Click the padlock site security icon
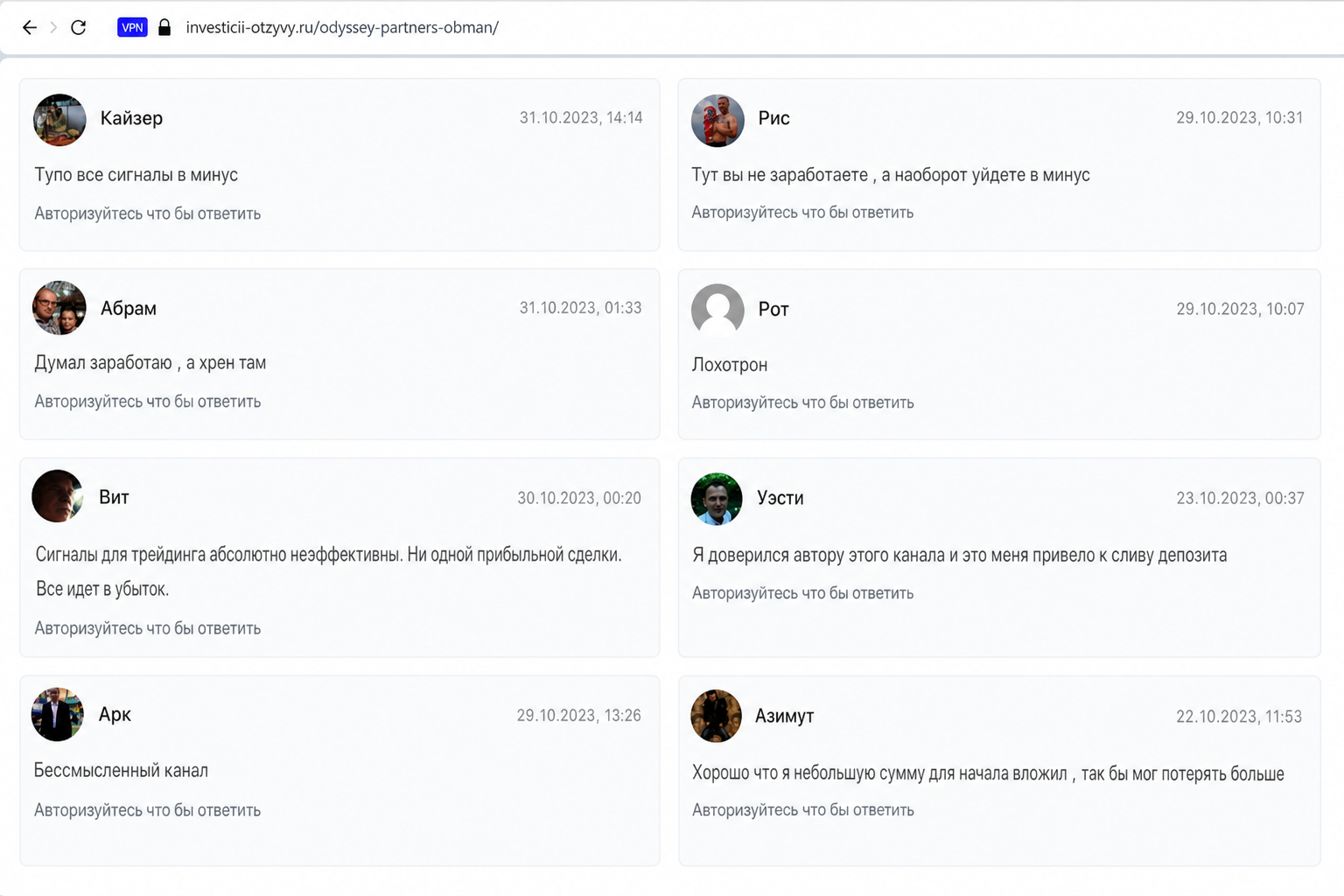Viewport: 1344px width, 896px height. coord(164,27)
